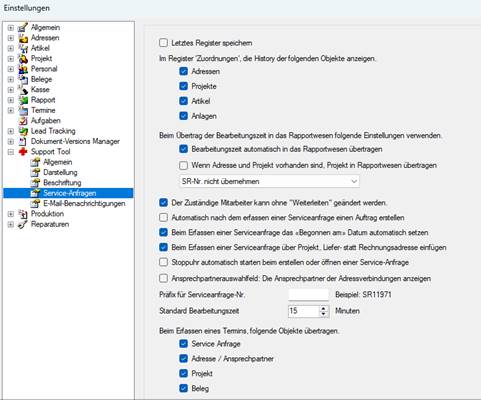Viewport: 481px width, 400px height.
Task: Expand the Projekt tree node
Action: click(x=11, y=58)
